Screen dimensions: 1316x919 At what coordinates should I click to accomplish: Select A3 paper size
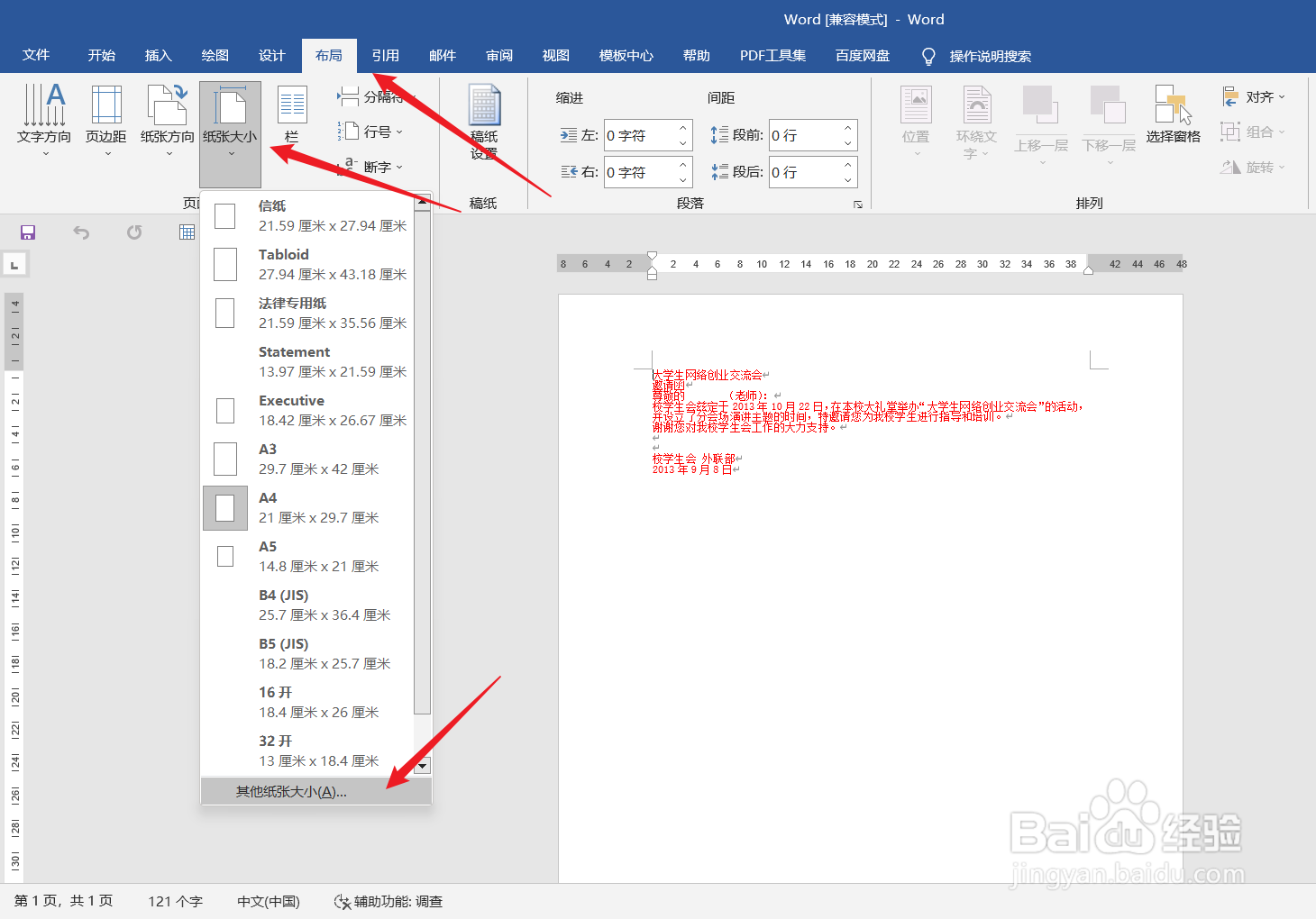(307, 459)
